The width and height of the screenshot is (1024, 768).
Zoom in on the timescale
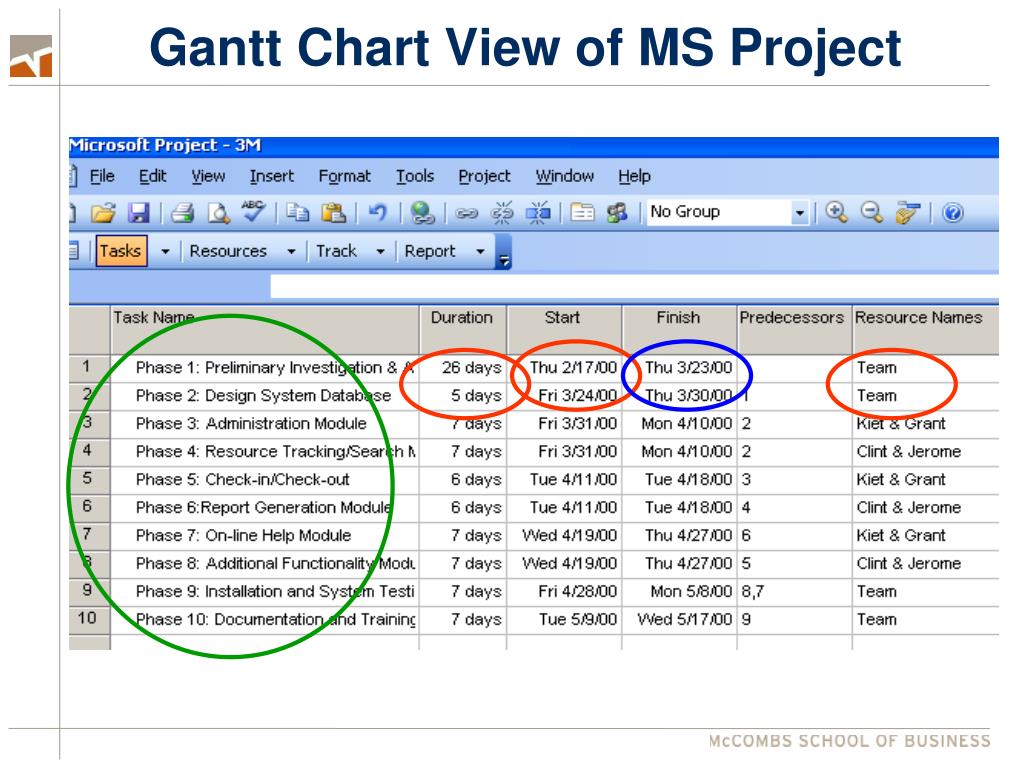(x=836, y=212)
